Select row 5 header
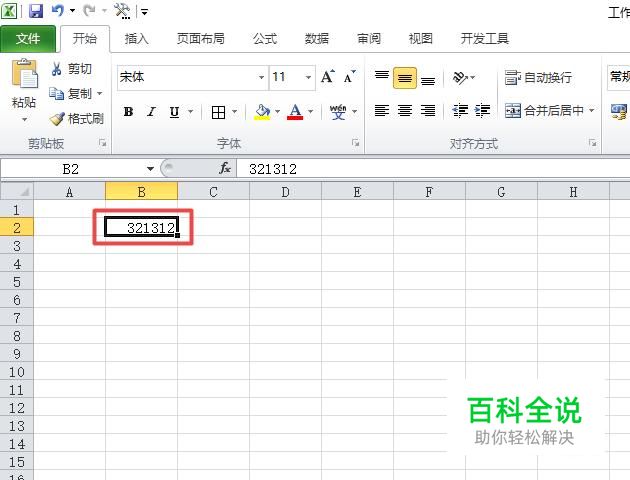Viewport: 630px width, 480px height. point(17,282)
